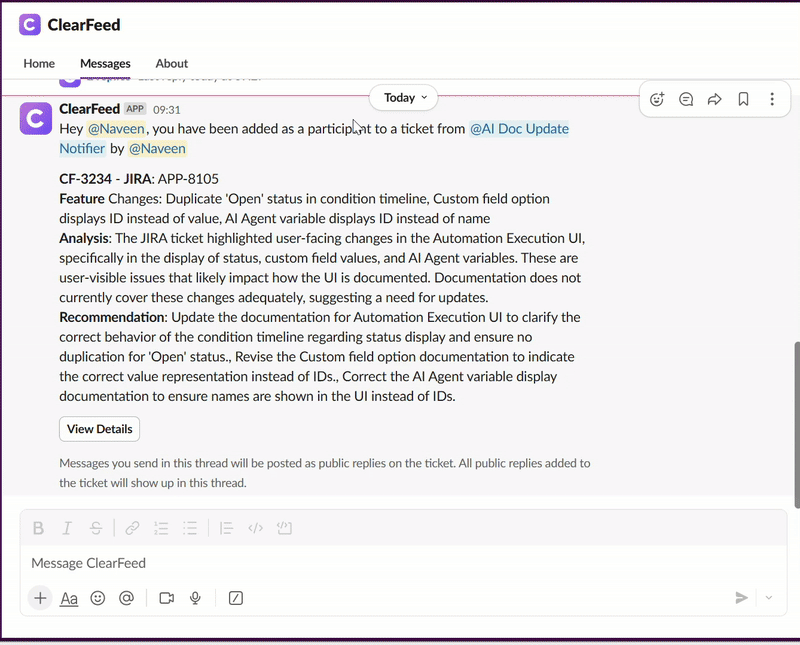The image size is (800, 645).
Task: Switch to the About tab
Action: tap(172, 63)
